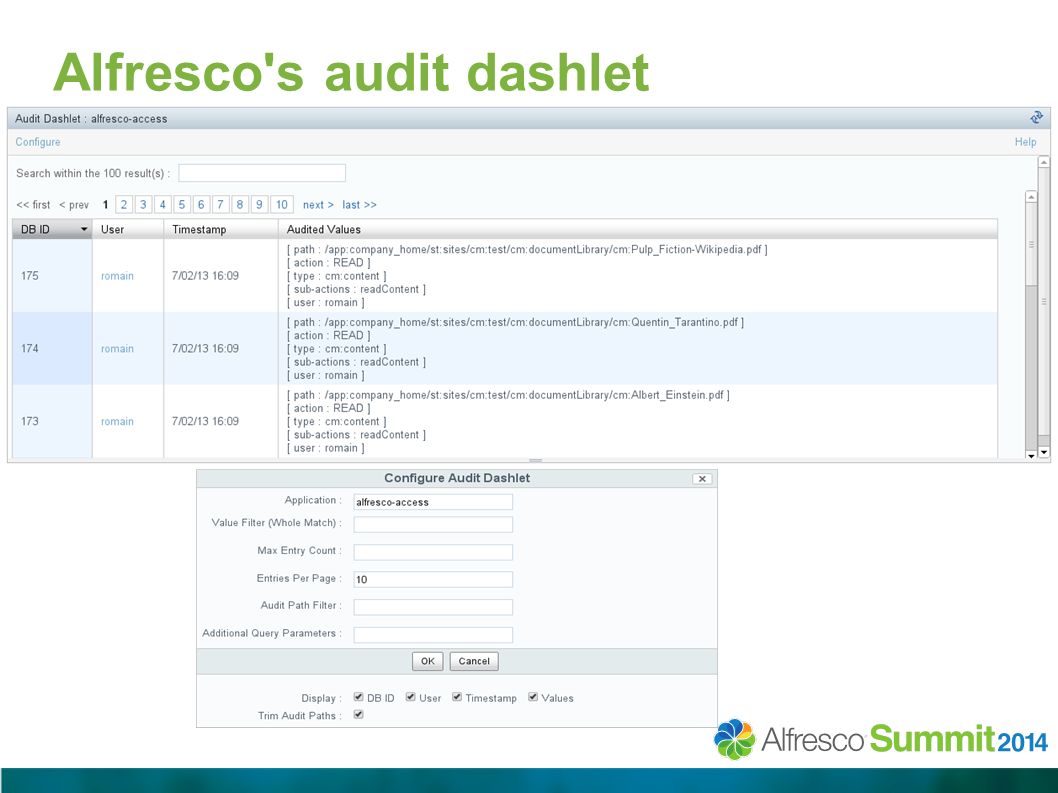Jump to the 'last >>' results page
Viewport: 1058px width, 793px height.
(359, 204)
